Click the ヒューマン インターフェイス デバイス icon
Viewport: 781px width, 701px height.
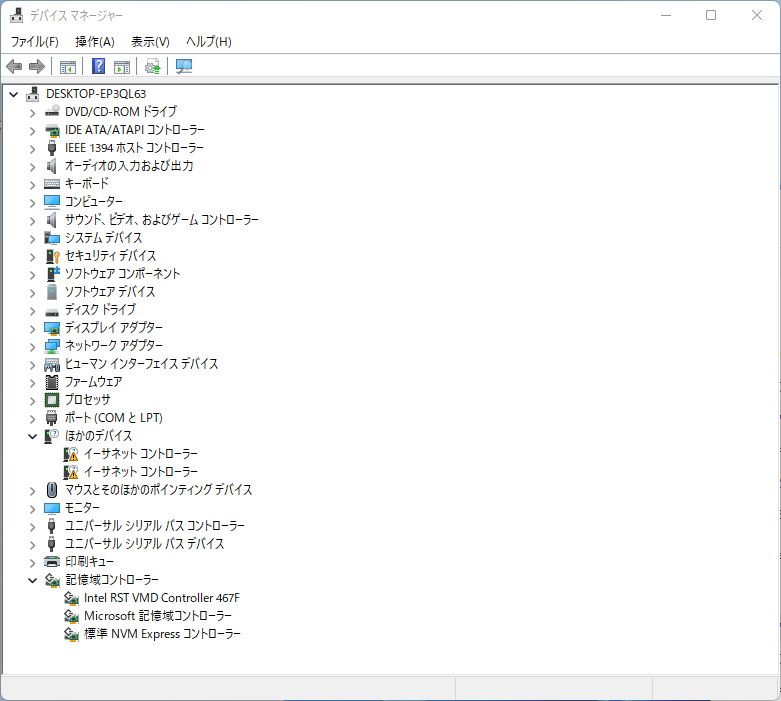(52, 364)
